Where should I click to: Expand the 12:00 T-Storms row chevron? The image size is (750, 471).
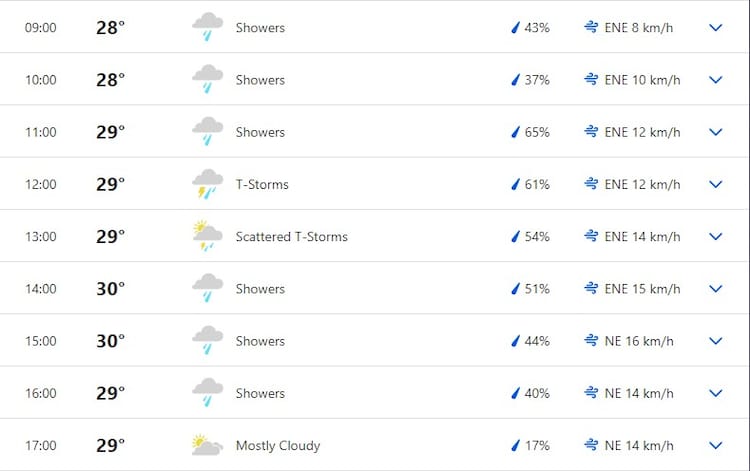715,184
